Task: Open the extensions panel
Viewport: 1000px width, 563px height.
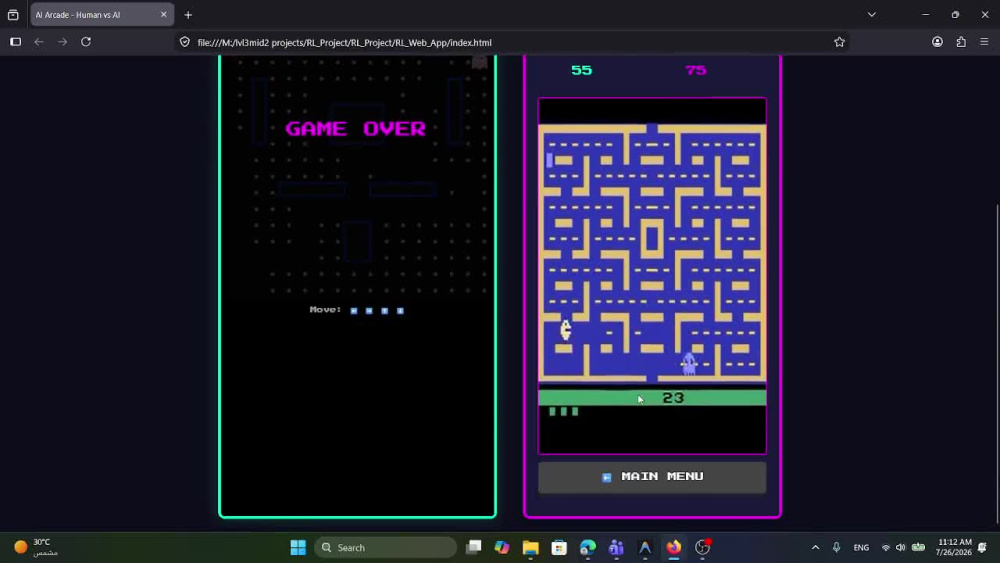Action: [960, 42]
